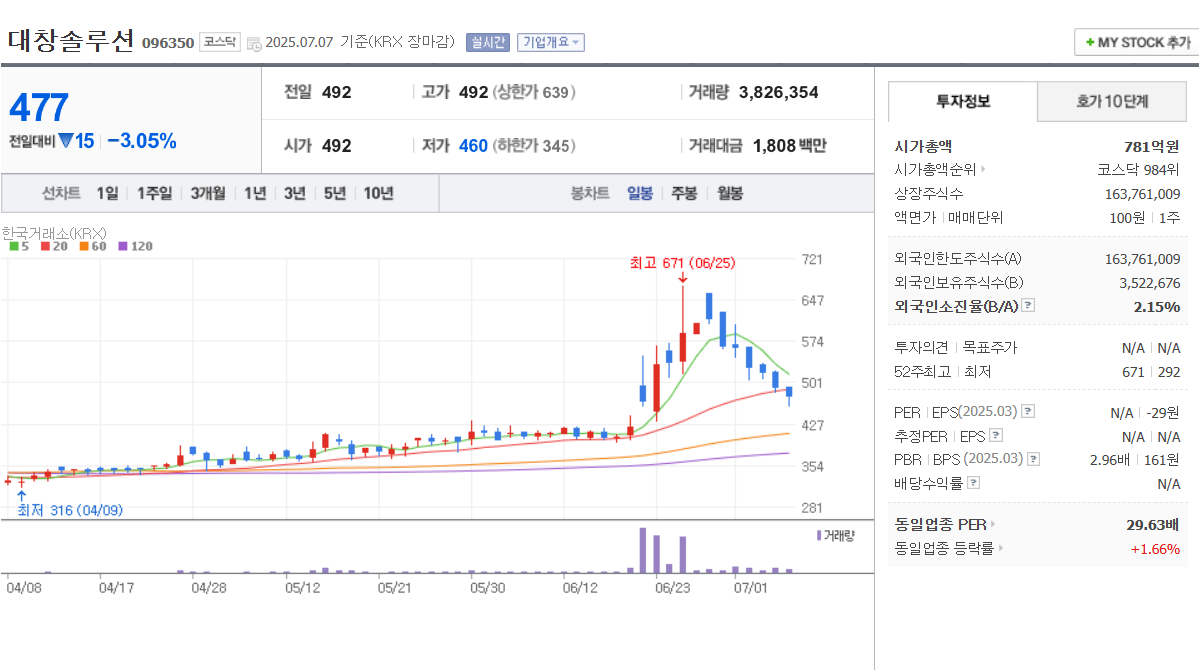Select the 1주일 line chart period
Viewport: 1199px width, 670px height.
click(154, 193)
